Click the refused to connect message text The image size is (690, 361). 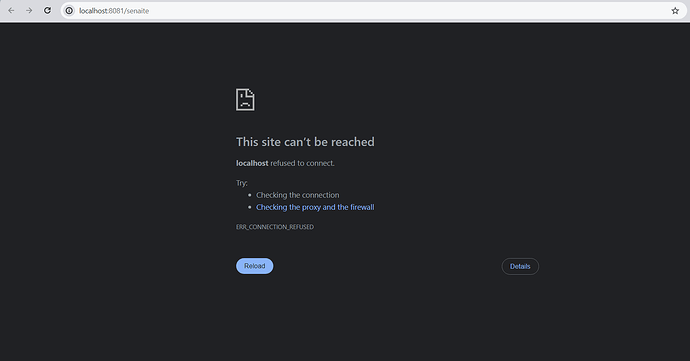pyautogui.click(x=302, y=163)
